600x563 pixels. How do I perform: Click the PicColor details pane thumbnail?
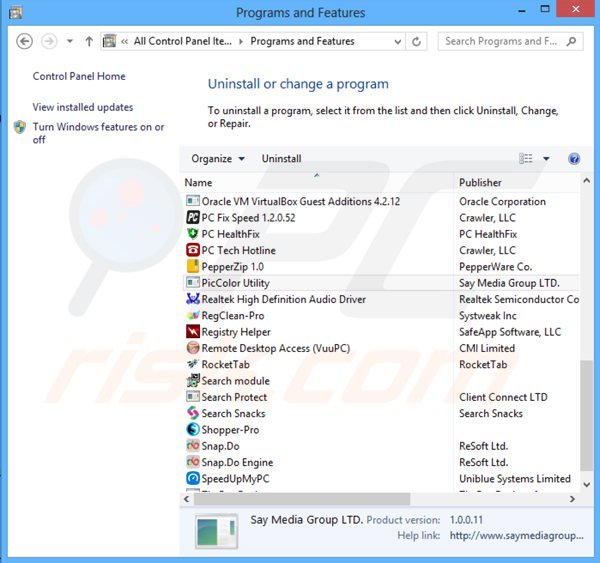(216, 531)
